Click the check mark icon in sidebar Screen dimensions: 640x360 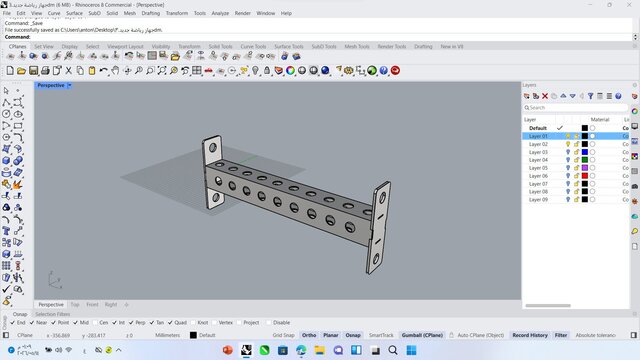tap(6, 289)
